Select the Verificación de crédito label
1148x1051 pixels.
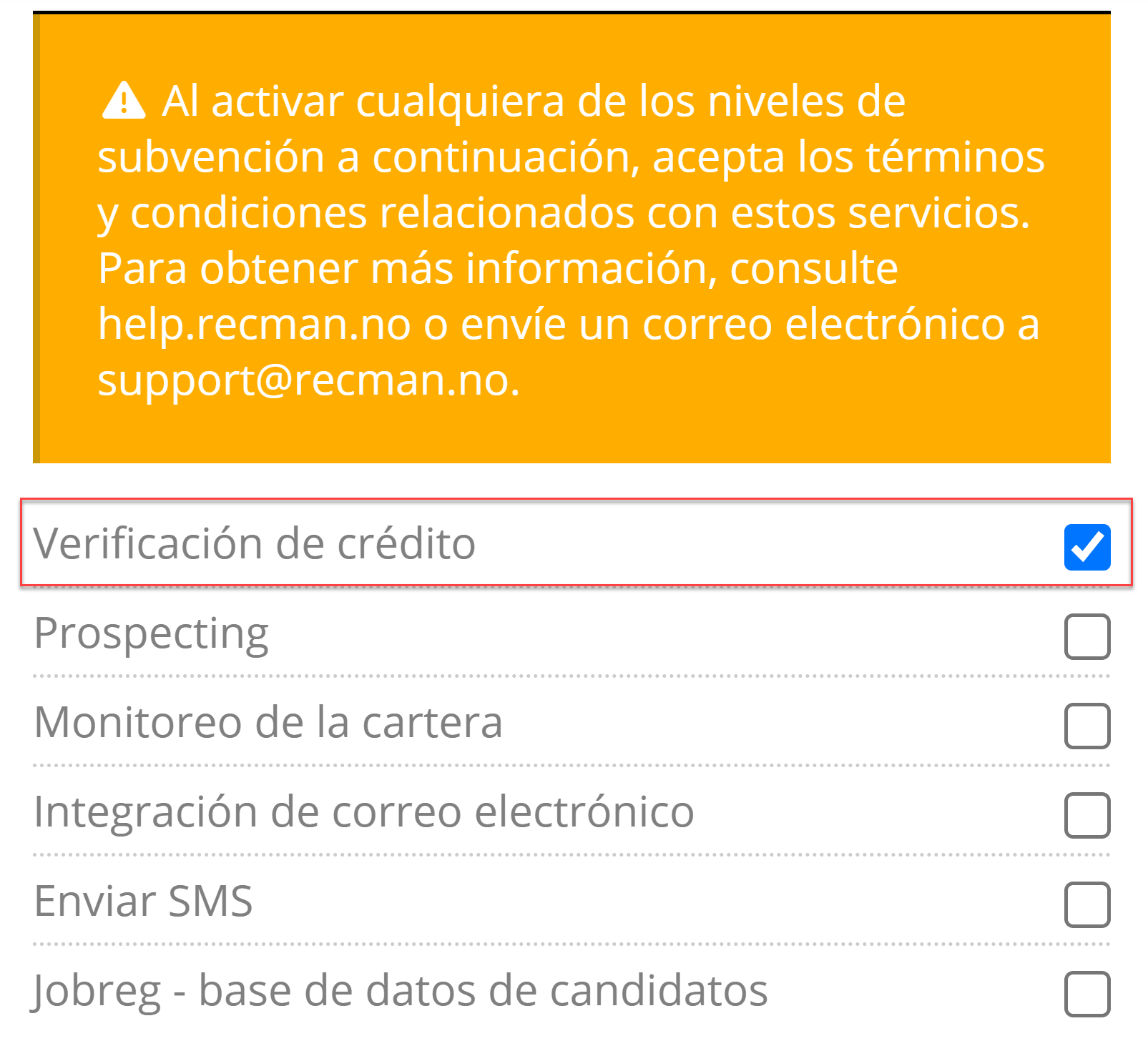(x=254, y=543)
